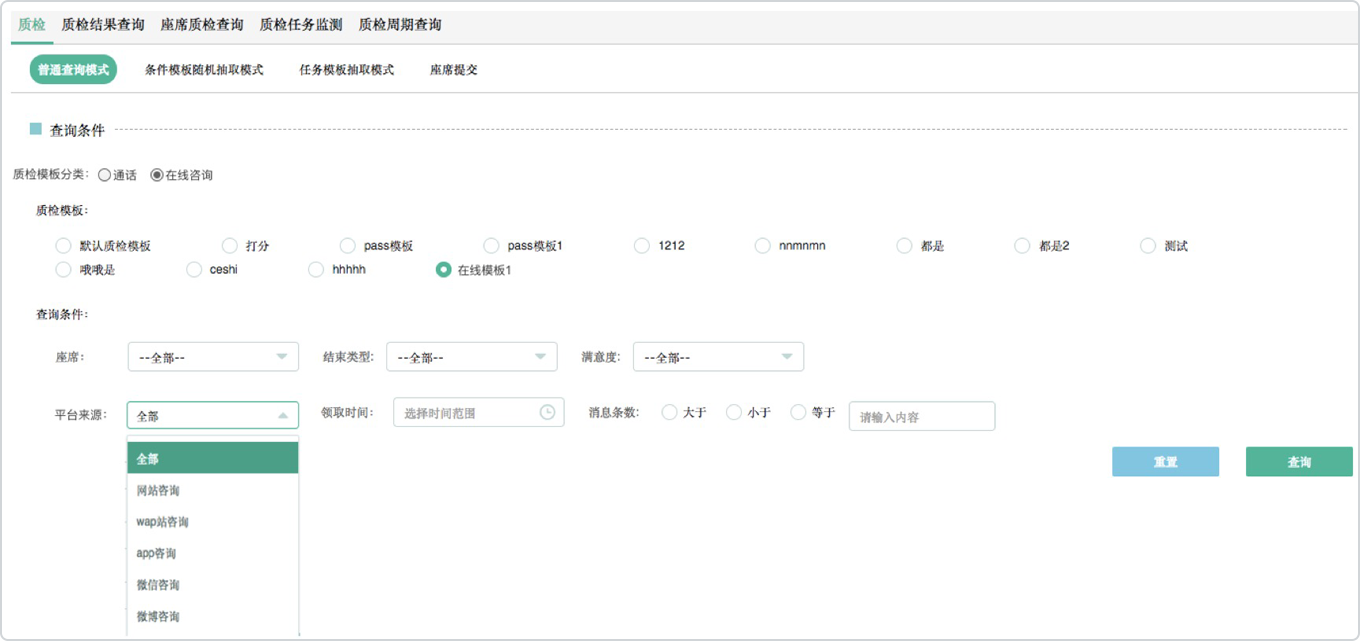This screenshot has height=641, width=1360.
Task: Select the 通话 radio button
Action: [104, 175]
